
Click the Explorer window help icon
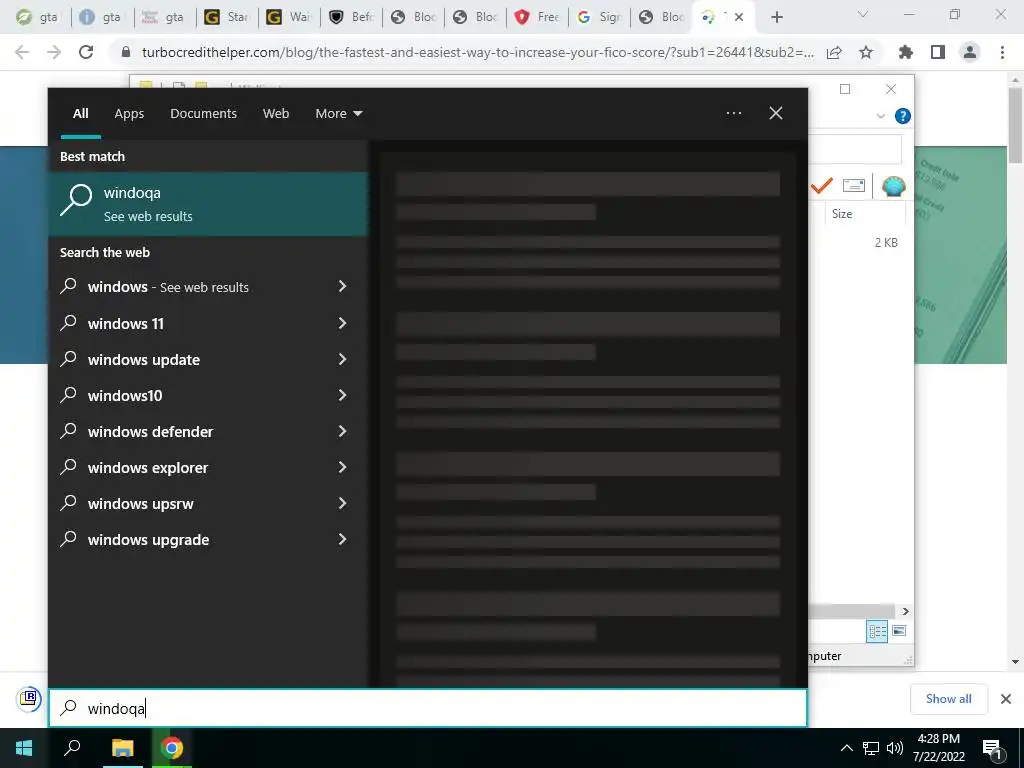coord(903,116)
